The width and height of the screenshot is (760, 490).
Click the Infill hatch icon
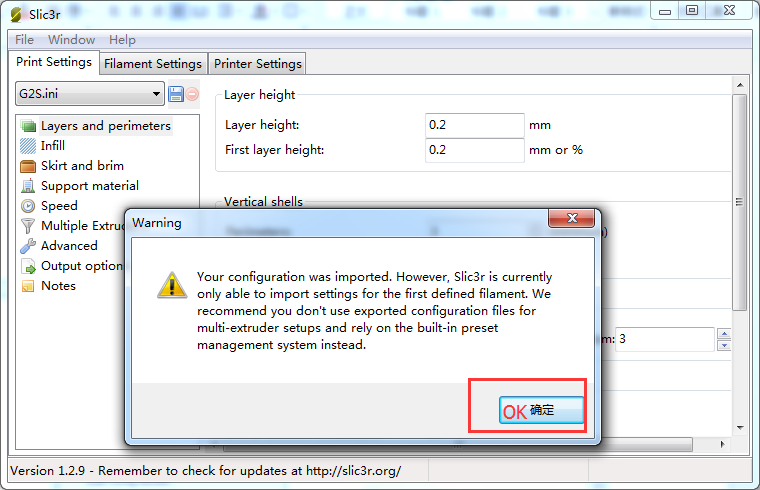point(28,145)
